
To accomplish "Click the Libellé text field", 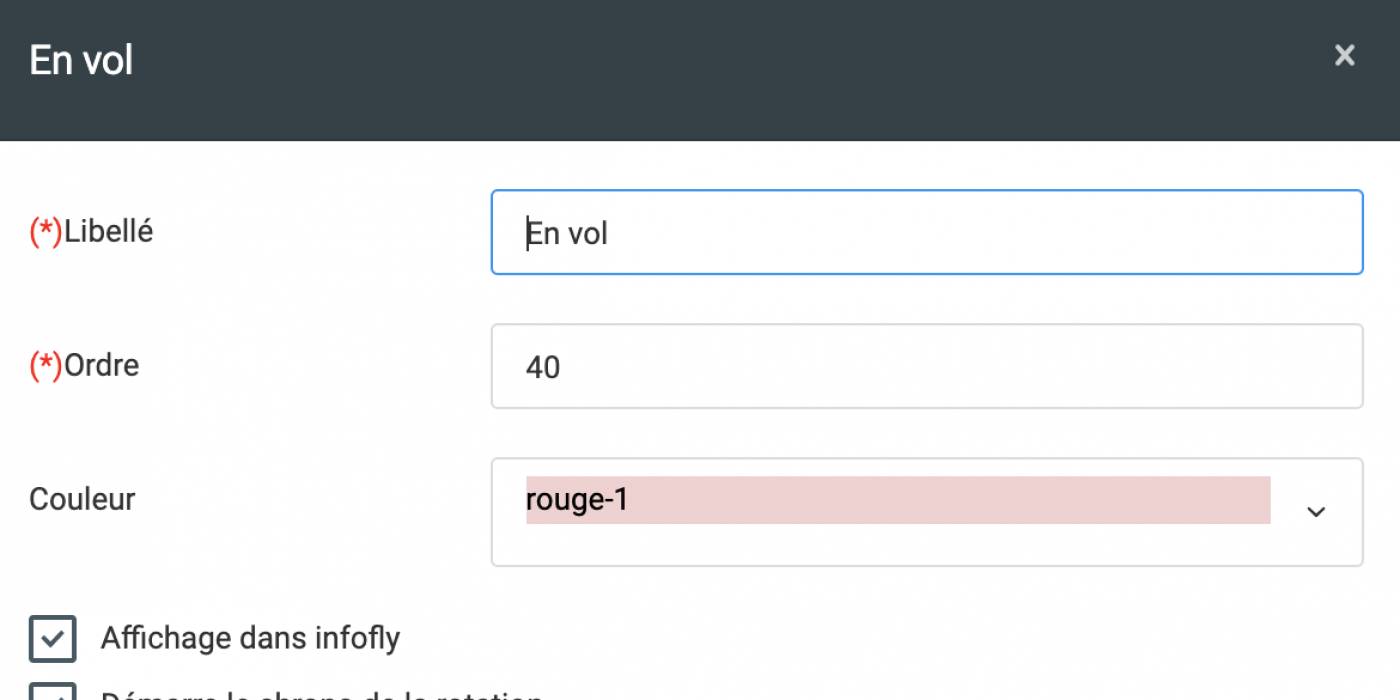I will point(926,232).
